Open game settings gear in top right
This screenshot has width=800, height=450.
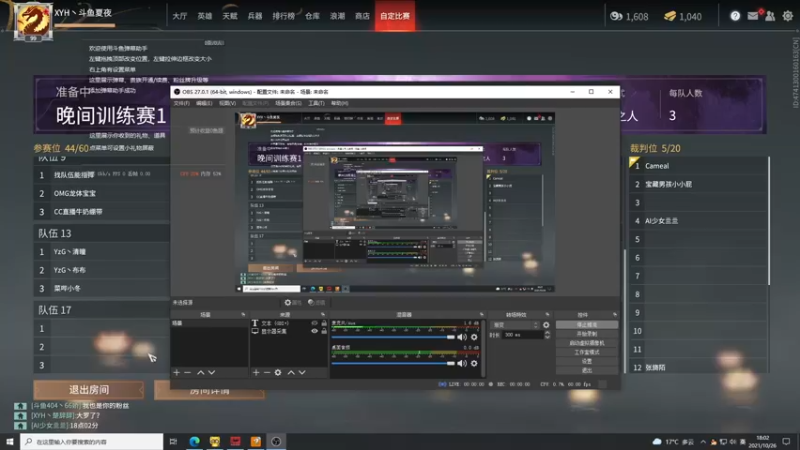tap(788, 16)
